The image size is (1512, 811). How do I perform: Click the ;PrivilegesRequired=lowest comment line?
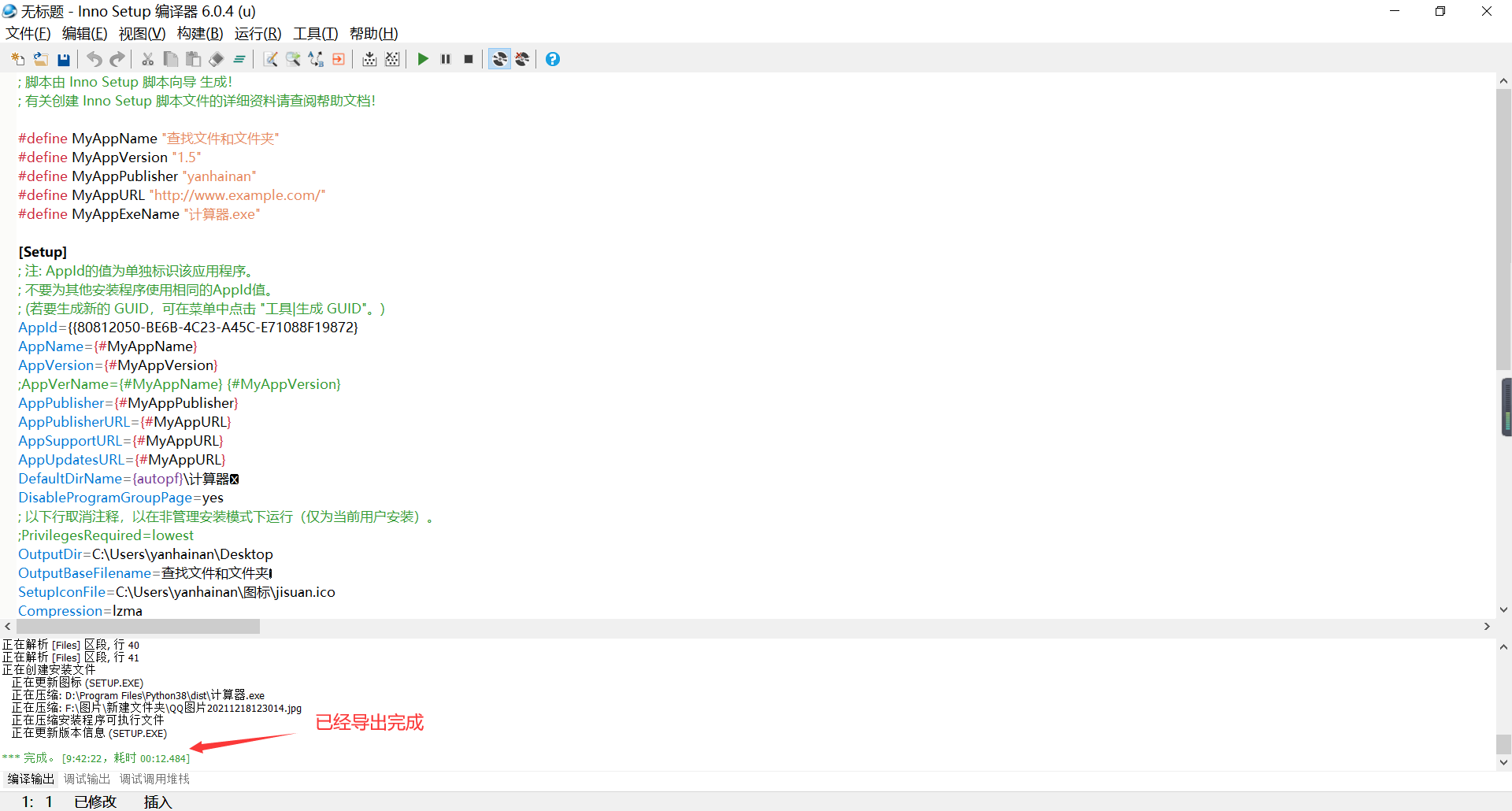(x=106, y=535)
